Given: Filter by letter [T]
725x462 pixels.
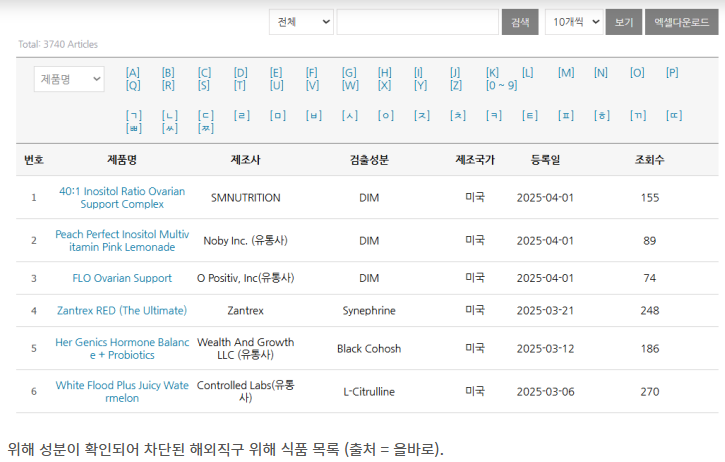Looking at the screenshot, I should tap(240, 86).
